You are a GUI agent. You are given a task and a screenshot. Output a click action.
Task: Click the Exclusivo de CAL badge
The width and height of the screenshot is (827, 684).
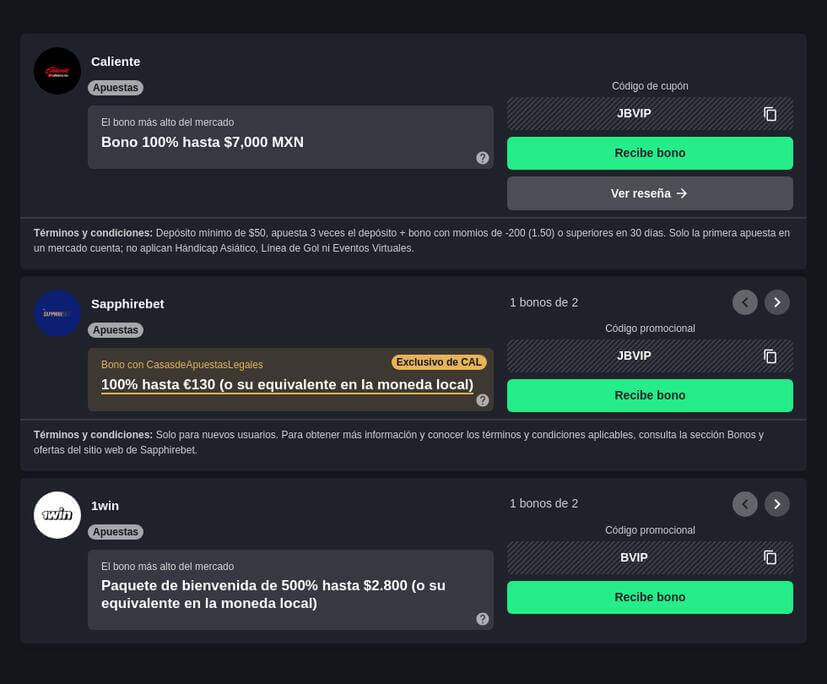click(x=439, y=362)
